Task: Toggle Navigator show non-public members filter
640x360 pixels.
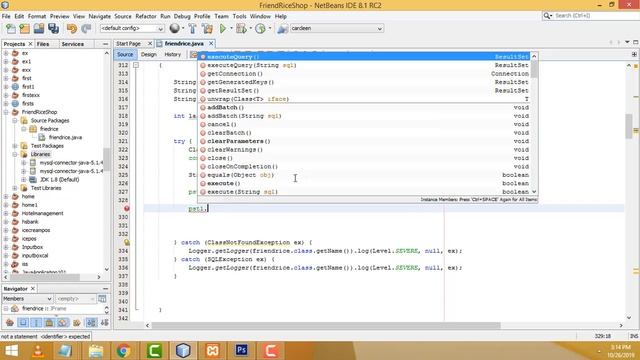Action: pos(49,323)
